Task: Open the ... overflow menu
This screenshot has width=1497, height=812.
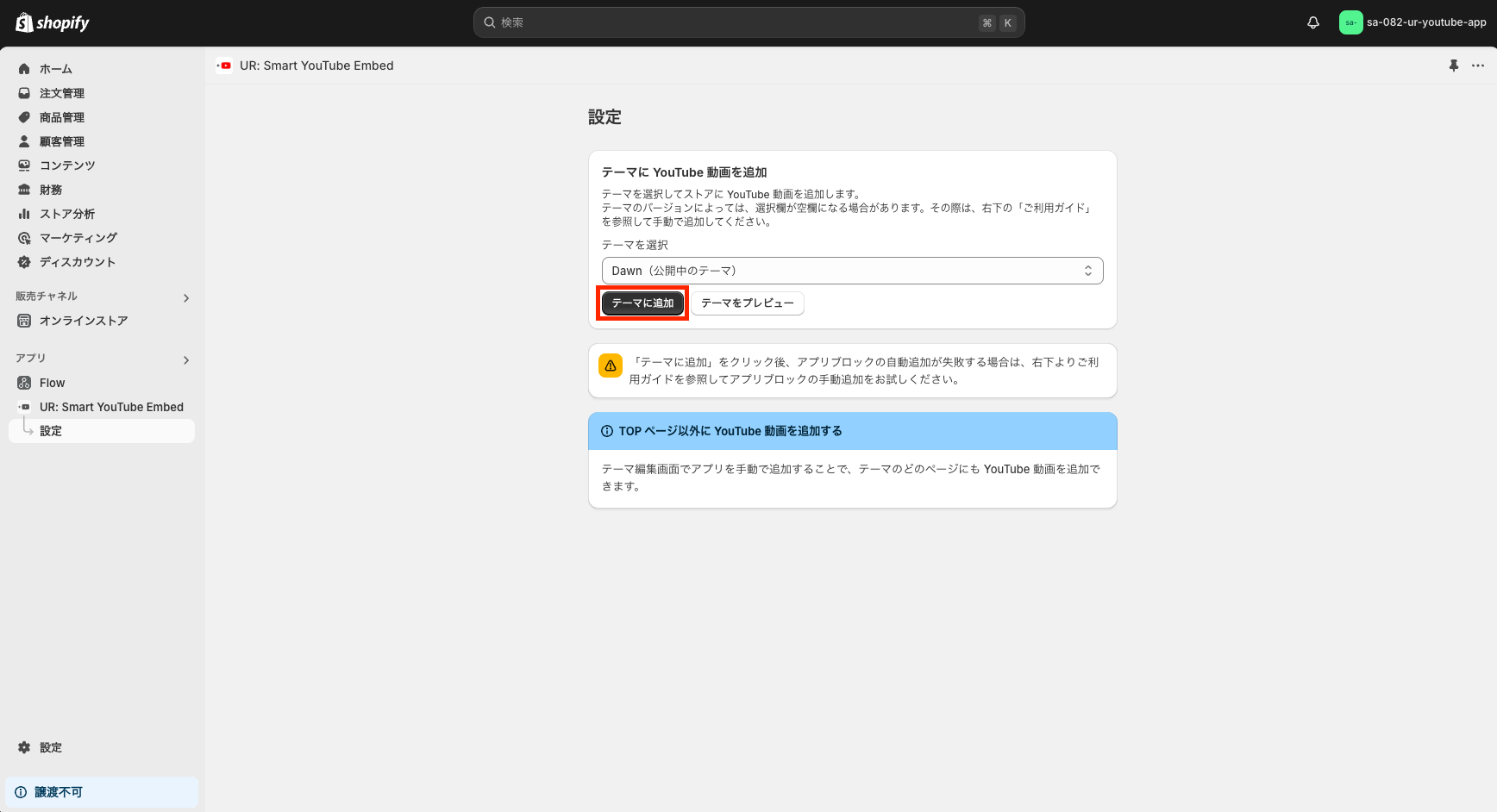Action: tap(1478, 66)
